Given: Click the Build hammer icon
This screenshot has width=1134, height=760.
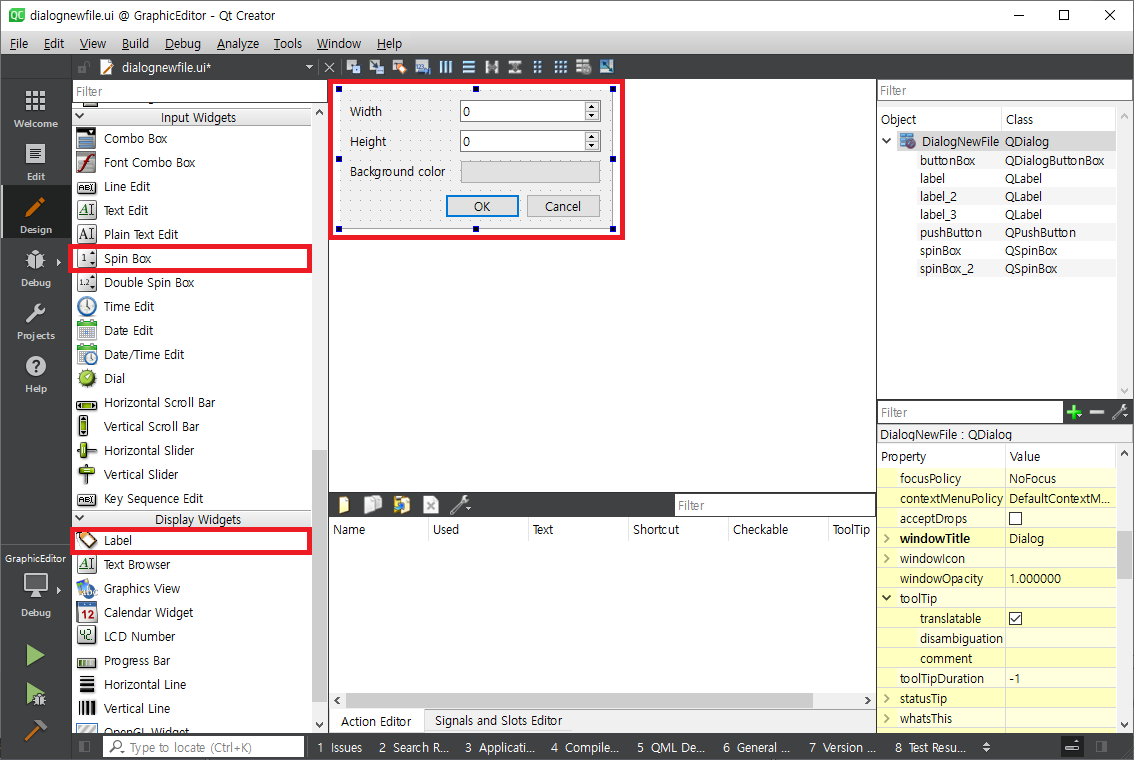Looking at the screenshot, I should 35,730.
